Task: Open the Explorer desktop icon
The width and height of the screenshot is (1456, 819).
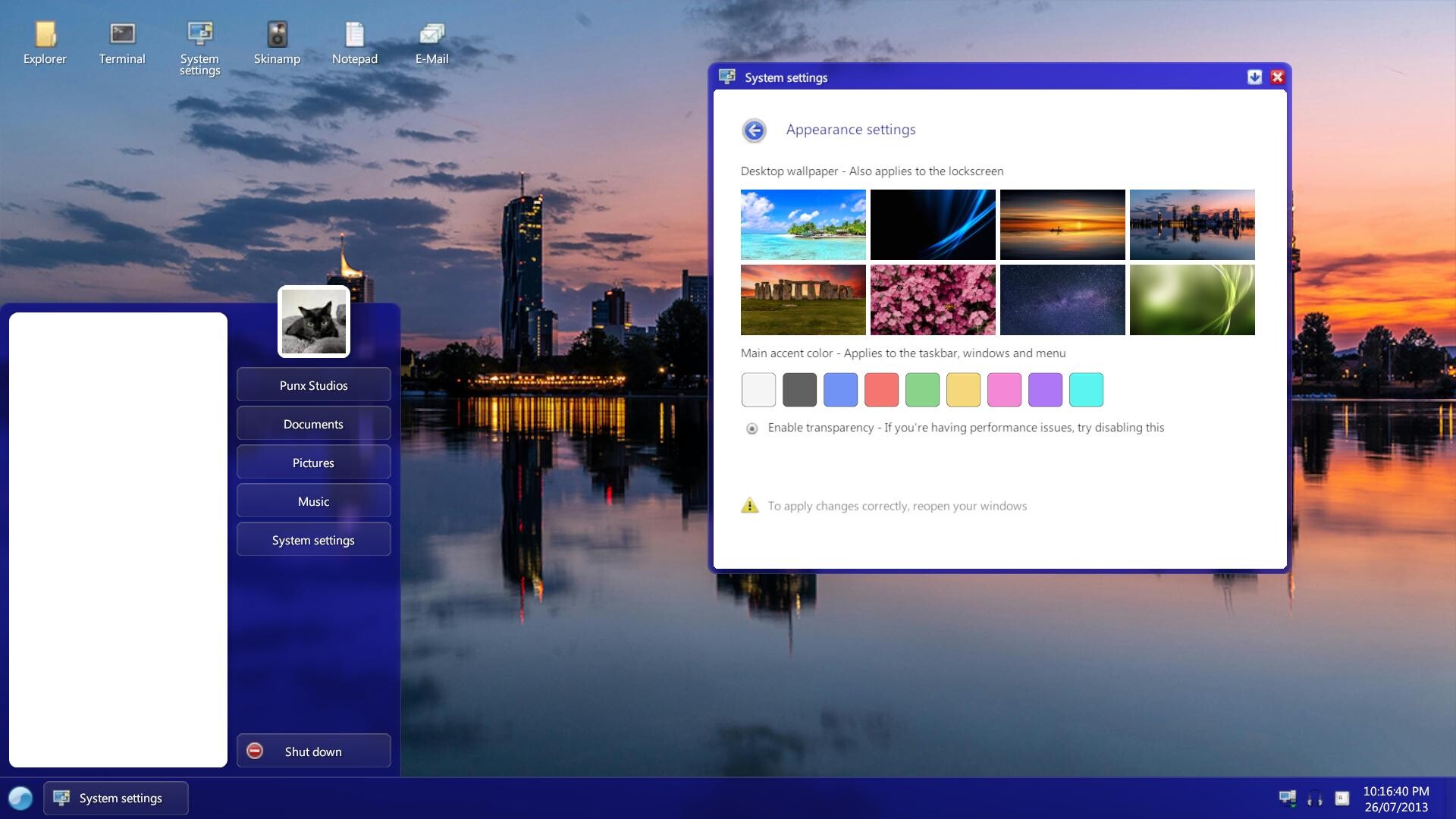Action: (x=45, y=42)
